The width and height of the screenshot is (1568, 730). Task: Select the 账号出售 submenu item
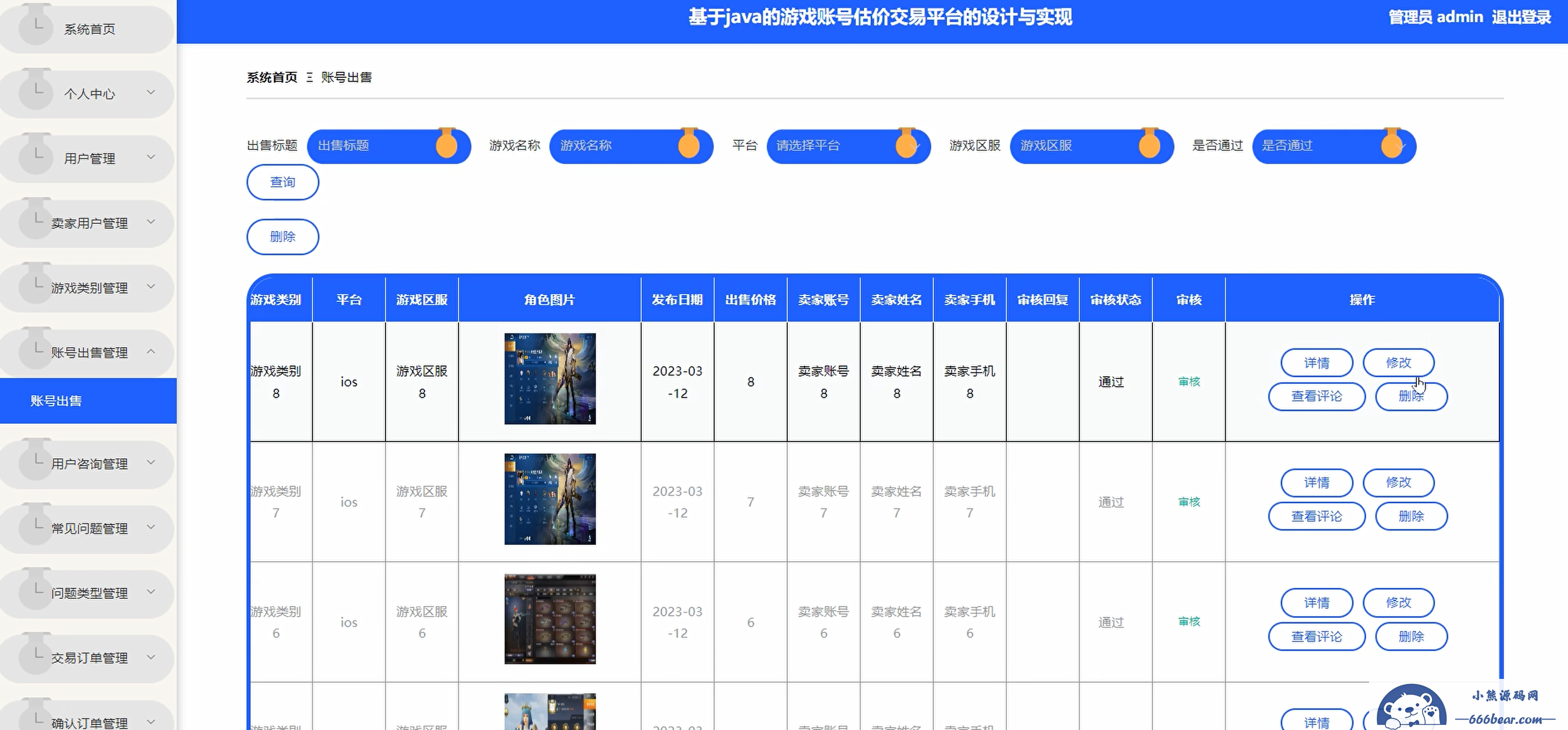coord(88,401)
